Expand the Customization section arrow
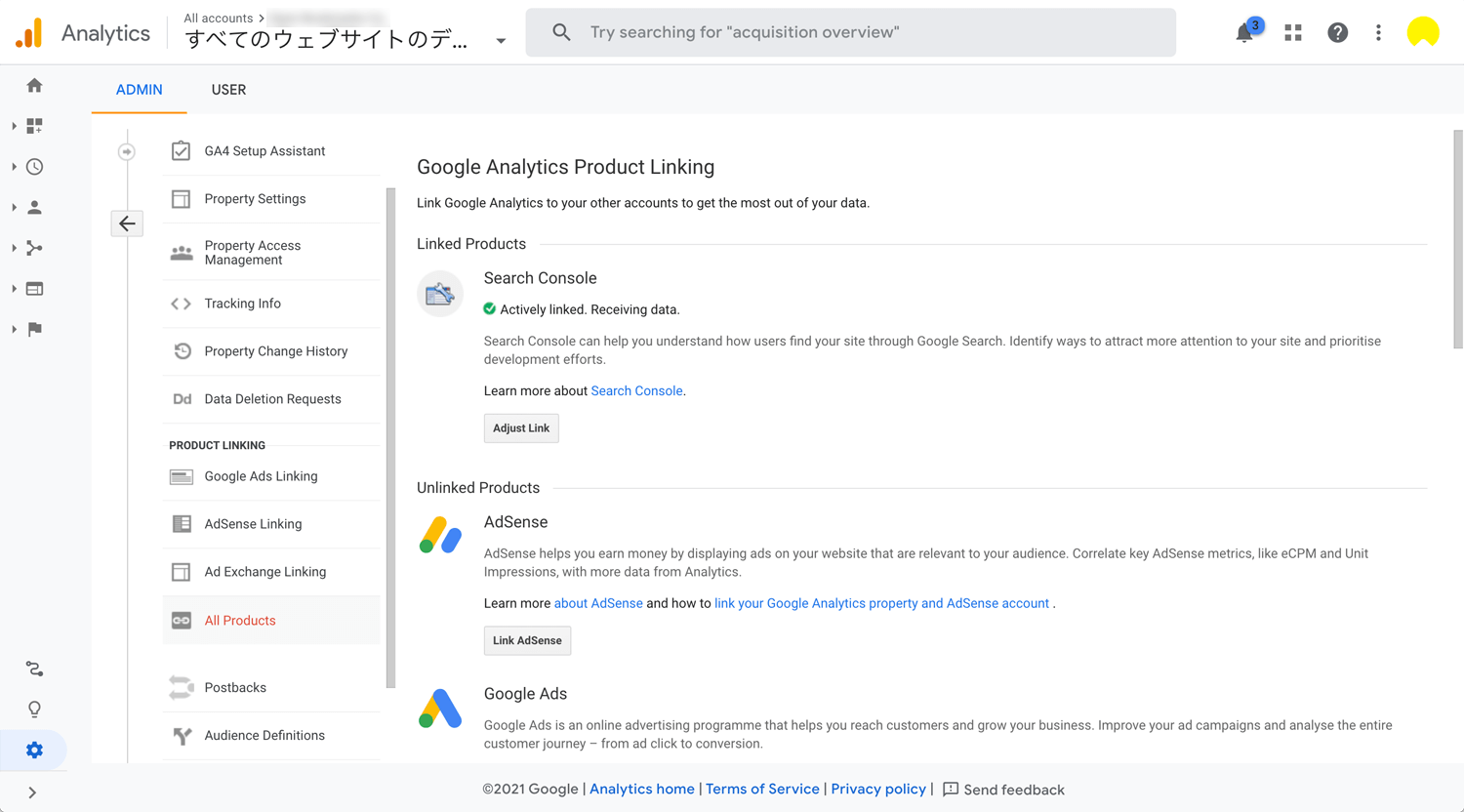The height and width of the screenshot is (812, 1464). pos(14,126)
